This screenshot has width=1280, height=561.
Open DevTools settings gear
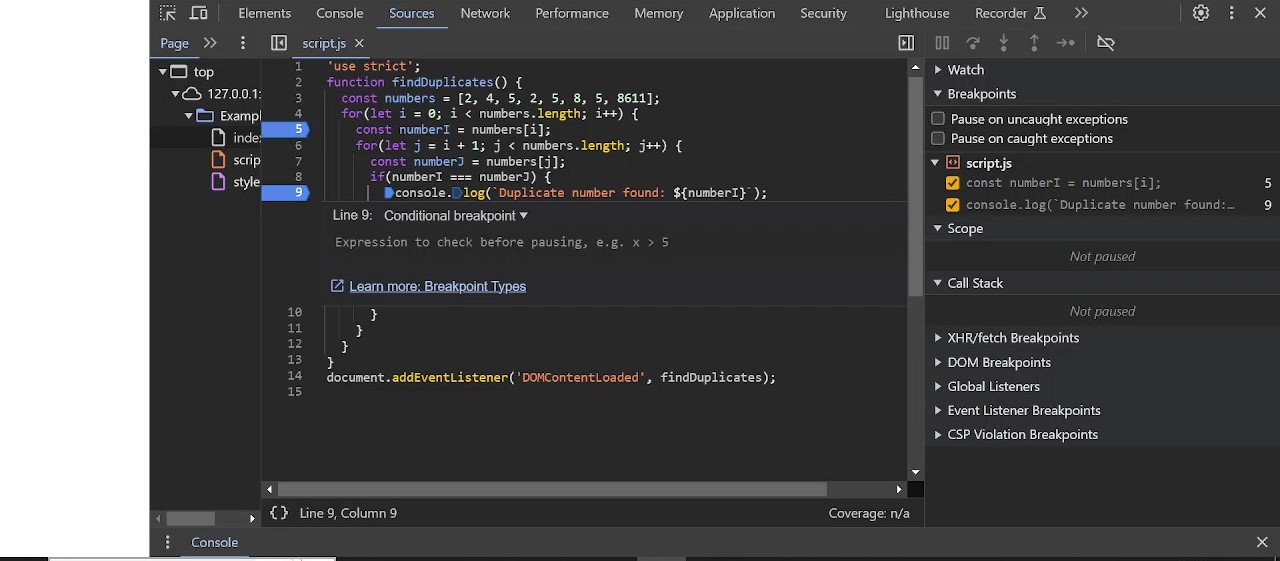(x=1200, y=13)
